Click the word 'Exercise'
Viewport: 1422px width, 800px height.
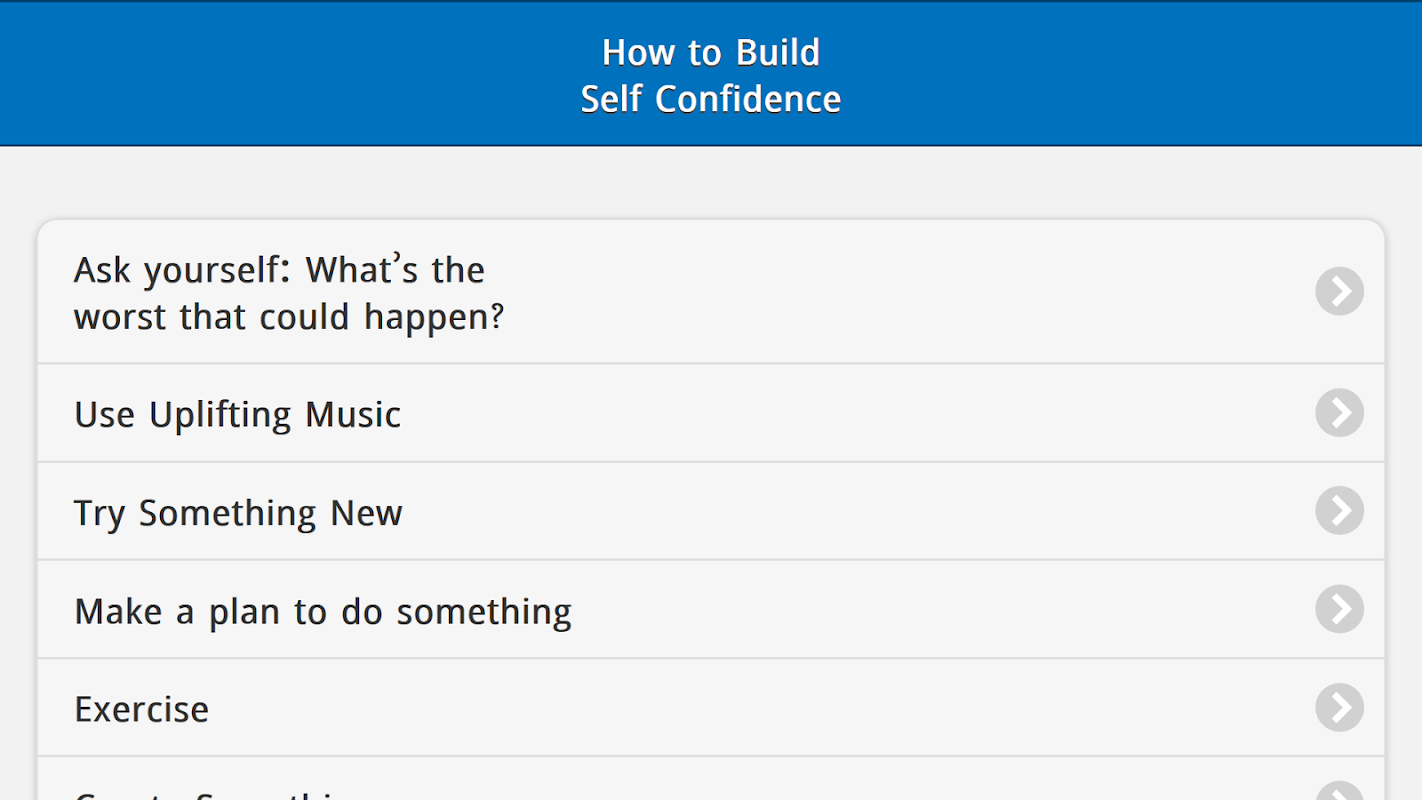click(x=142, y=709)
